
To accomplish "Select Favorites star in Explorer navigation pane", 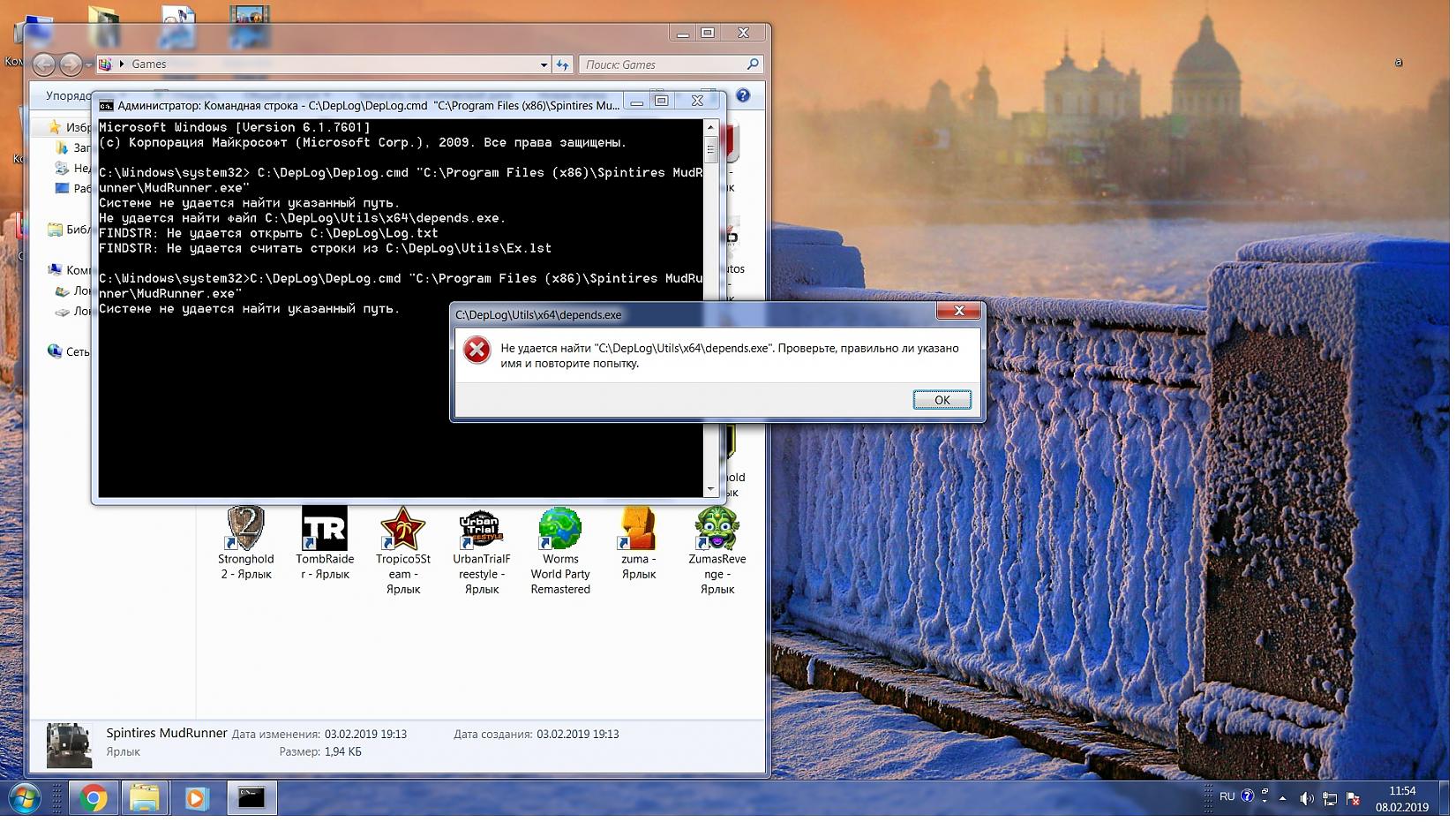I will 55,127.
